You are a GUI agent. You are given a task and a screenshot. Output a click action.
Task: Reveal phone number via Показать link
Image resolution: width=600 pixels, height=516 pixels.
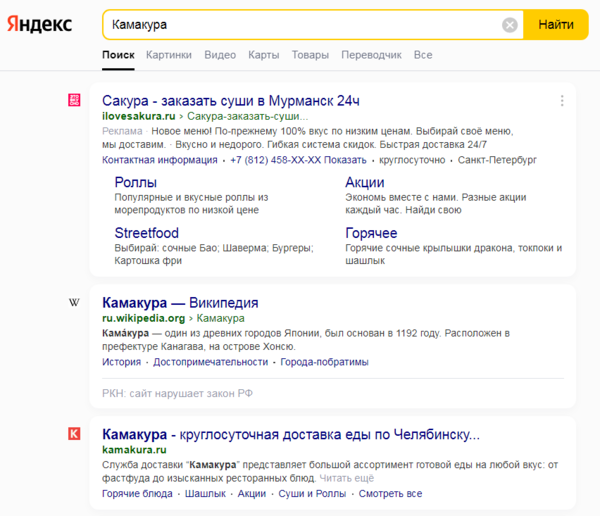346,160
